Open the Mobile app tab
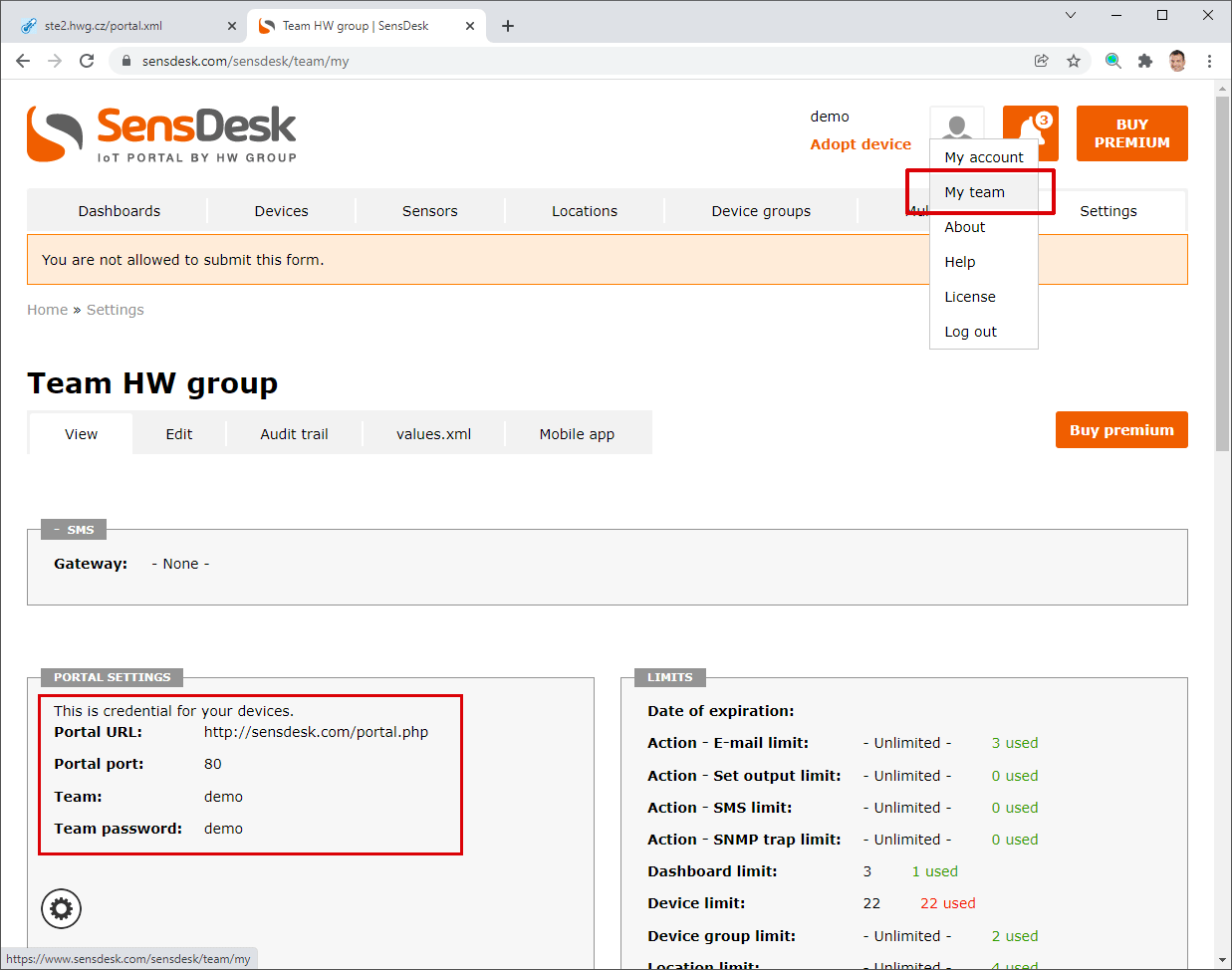This screenshot has width=1232, height=970. [577, 434]
